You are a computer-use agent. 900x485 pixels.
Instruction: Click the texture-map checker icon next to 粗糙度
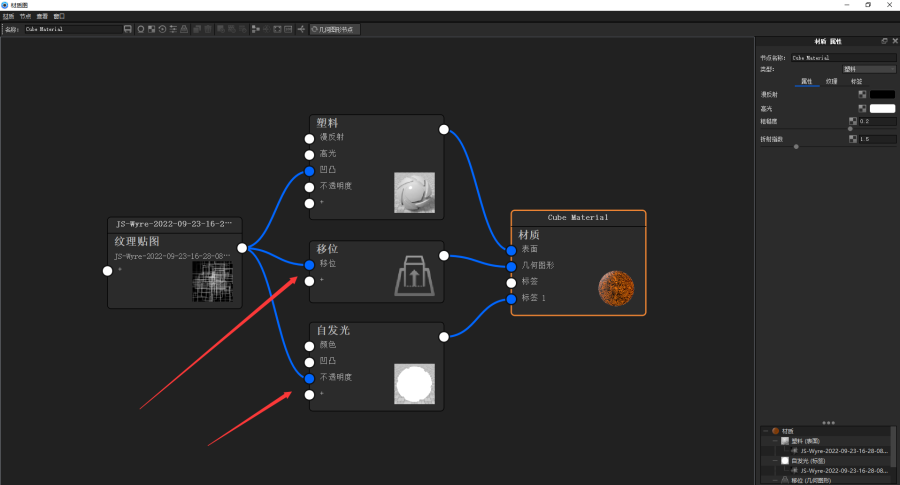pyautogui.click(x=852, y=121)
